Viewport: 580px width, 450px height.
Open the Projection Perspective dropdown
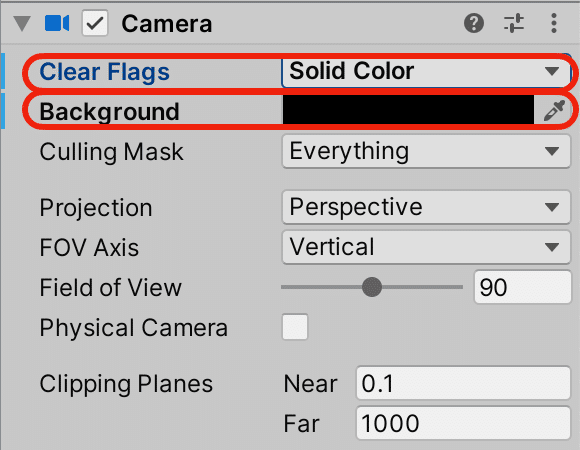coord(426,207)
